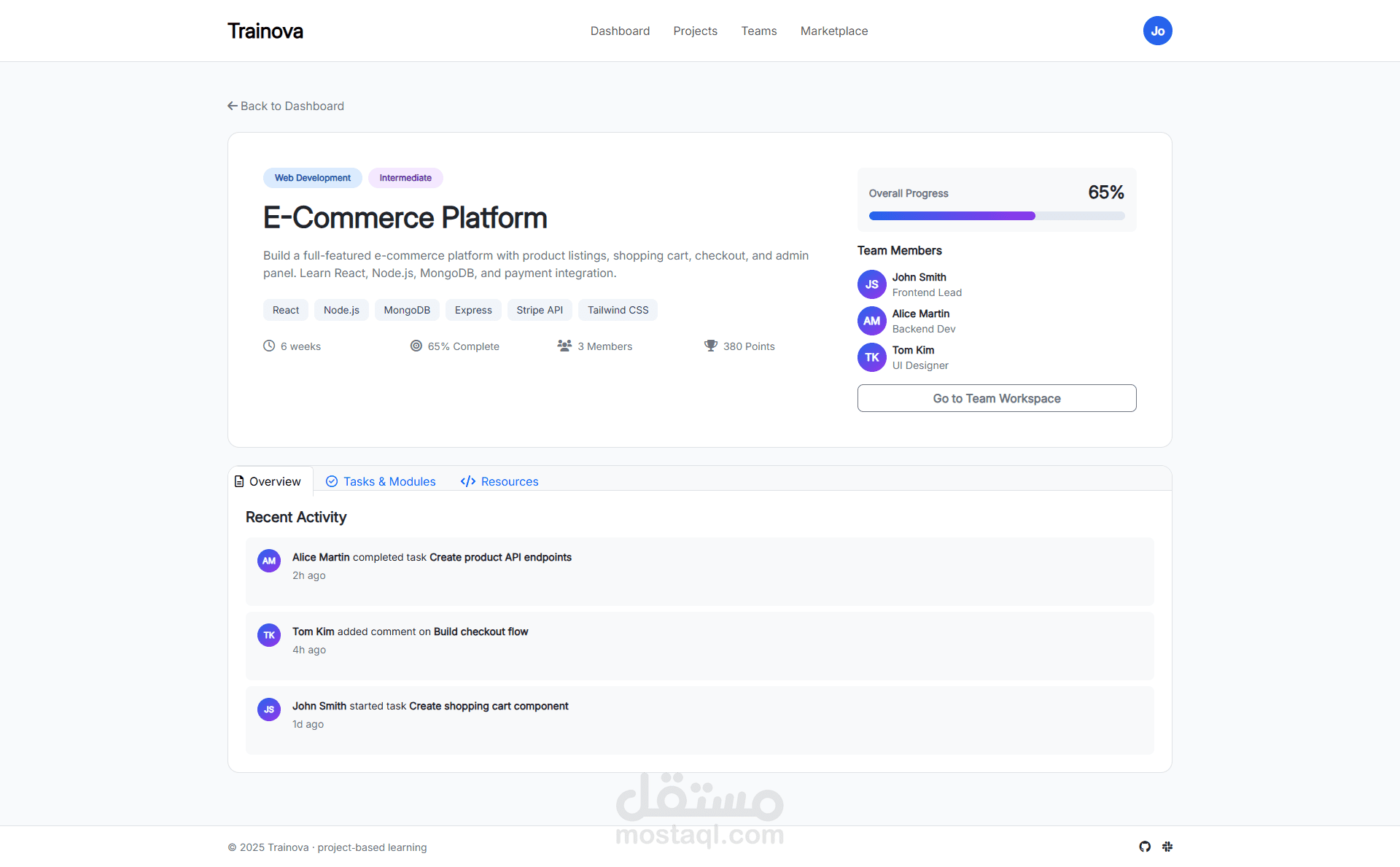Click the Trainova logo
Screen dimensions: 1400x867
[x=265, y=31]
